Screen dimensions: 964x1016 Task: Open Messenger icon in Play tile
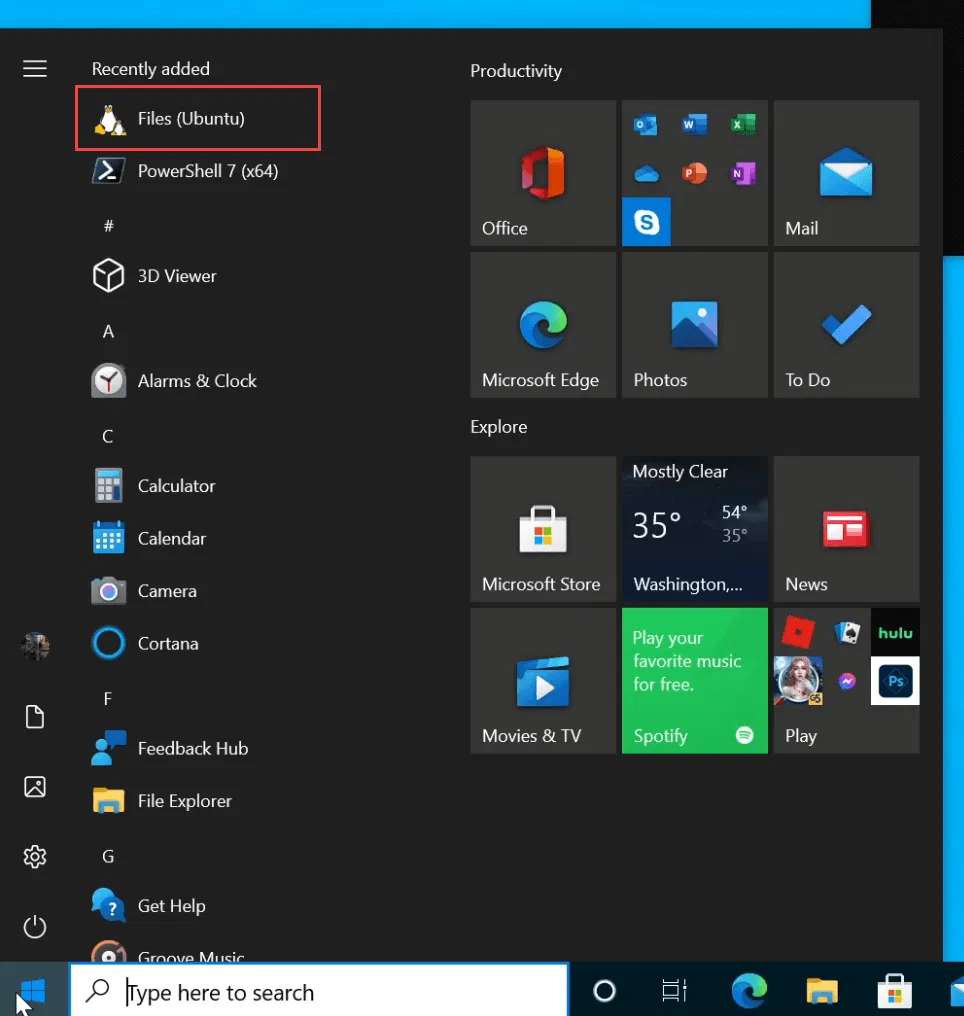pyautogui.click(x=847, y=681)
